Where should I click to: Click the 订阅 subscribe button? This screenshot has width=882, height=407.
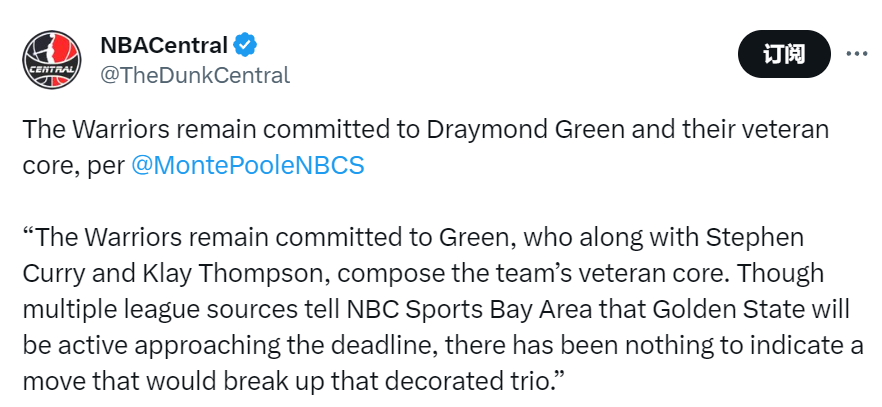784,54
